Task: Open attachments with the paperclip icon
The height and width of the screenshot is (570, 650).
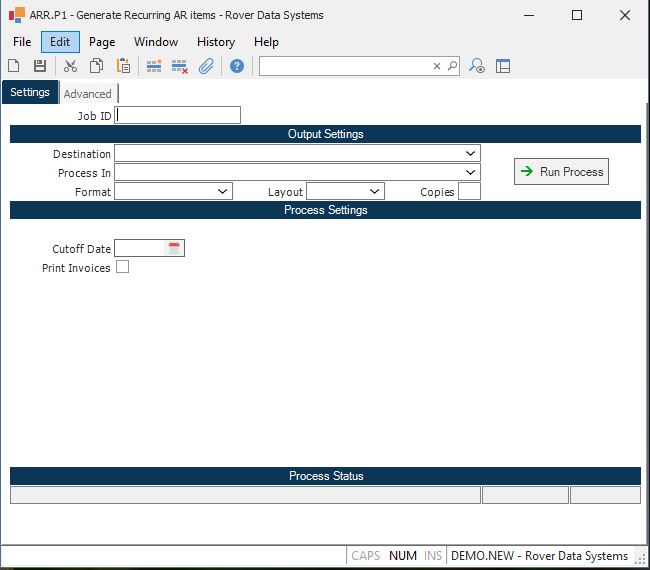Action: [x=206, y=66]
